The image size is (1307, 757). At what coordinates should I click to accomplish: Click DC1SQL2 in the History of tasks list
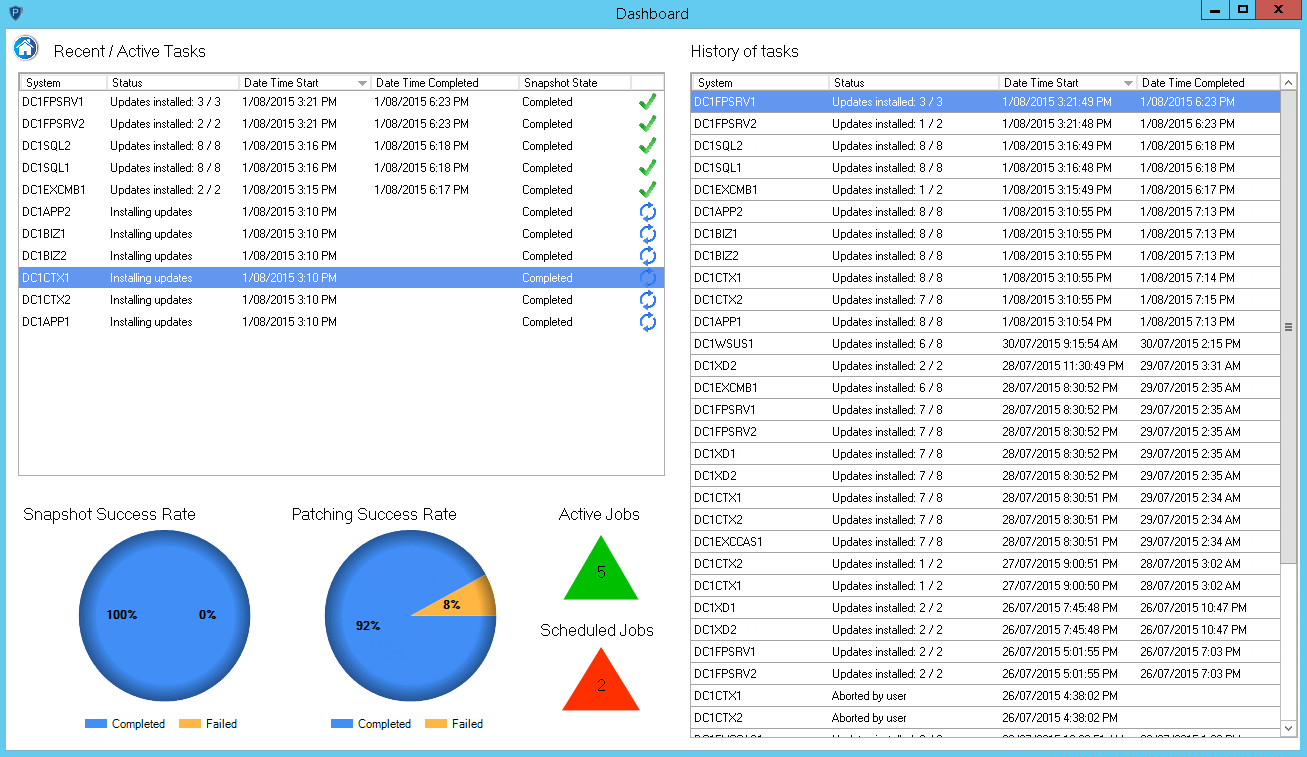[x=718, y=145]
